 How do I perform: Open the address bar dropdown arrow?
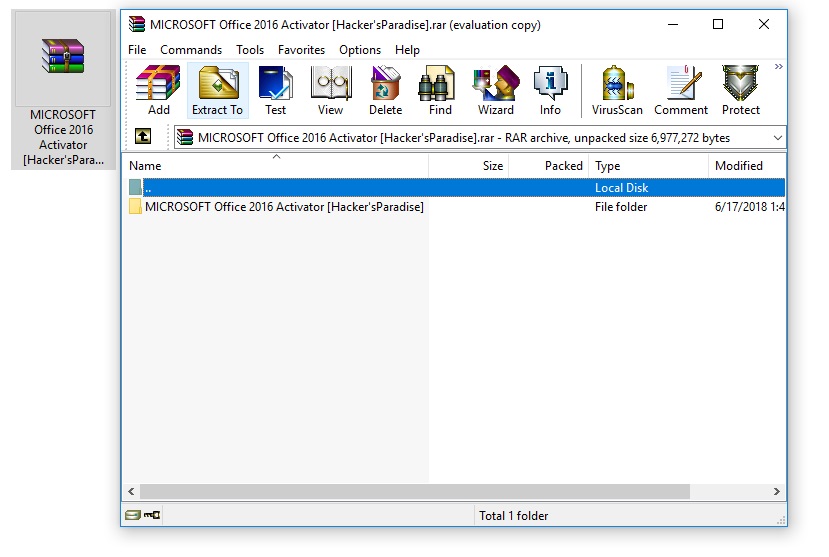click(x=778, y=138)
